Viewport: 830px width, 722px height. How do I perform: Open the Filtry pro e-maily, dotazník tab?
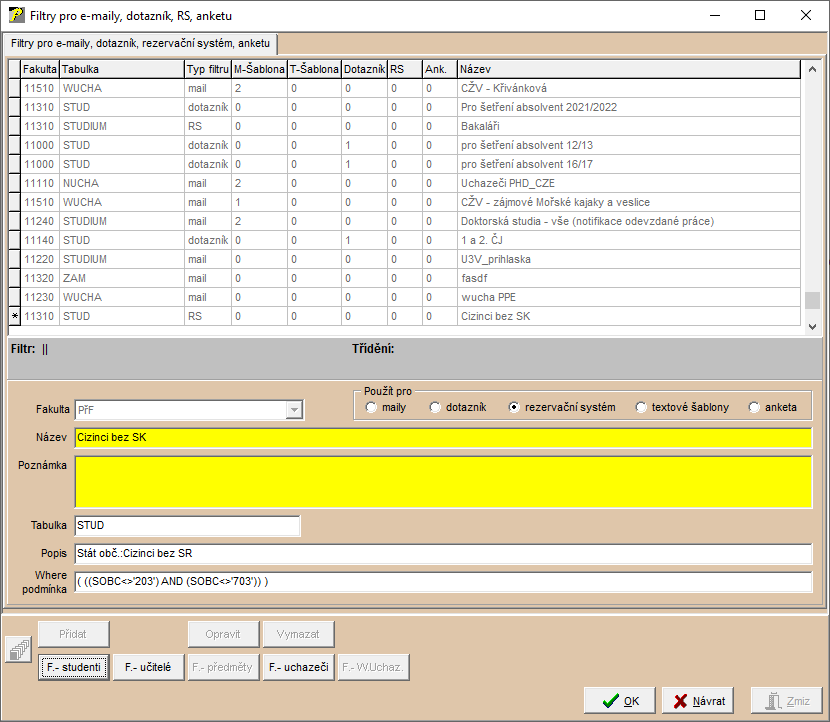[x=140, y=44]
